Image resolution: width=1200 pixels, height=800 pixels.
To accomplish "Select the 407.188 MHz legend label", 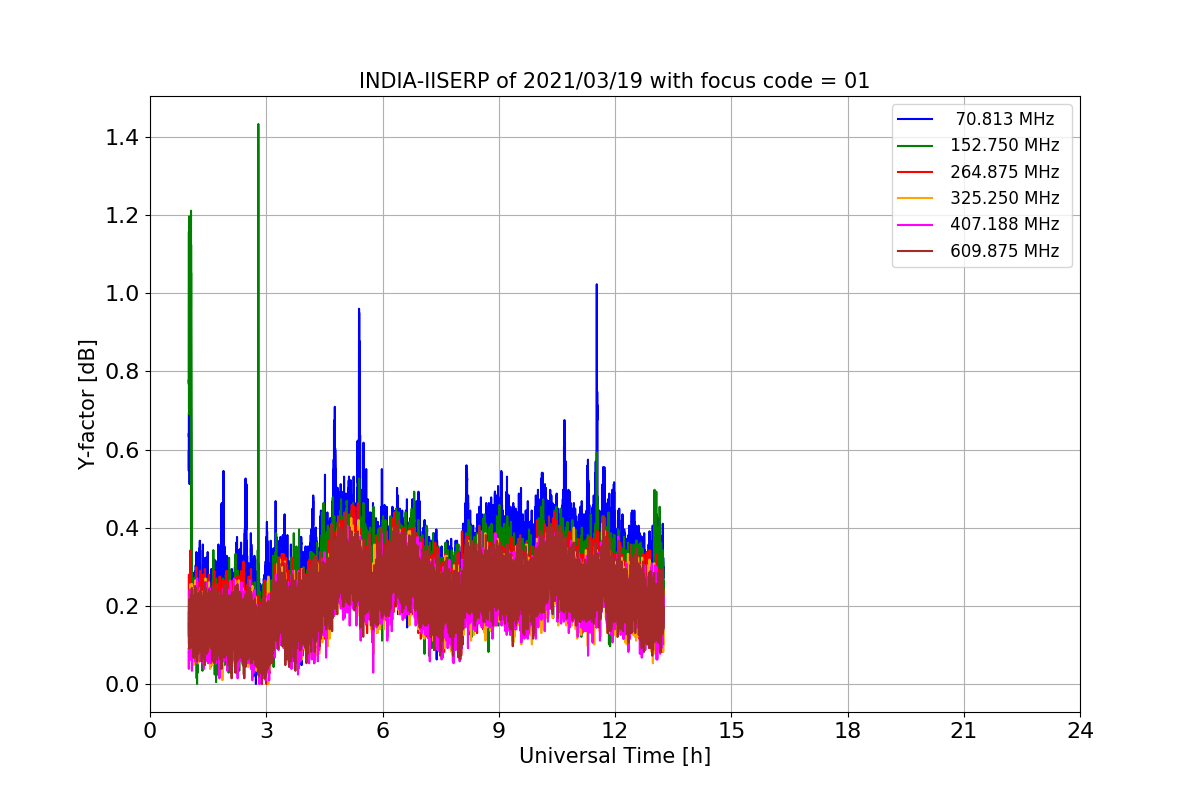I will tap(1005, 224).
